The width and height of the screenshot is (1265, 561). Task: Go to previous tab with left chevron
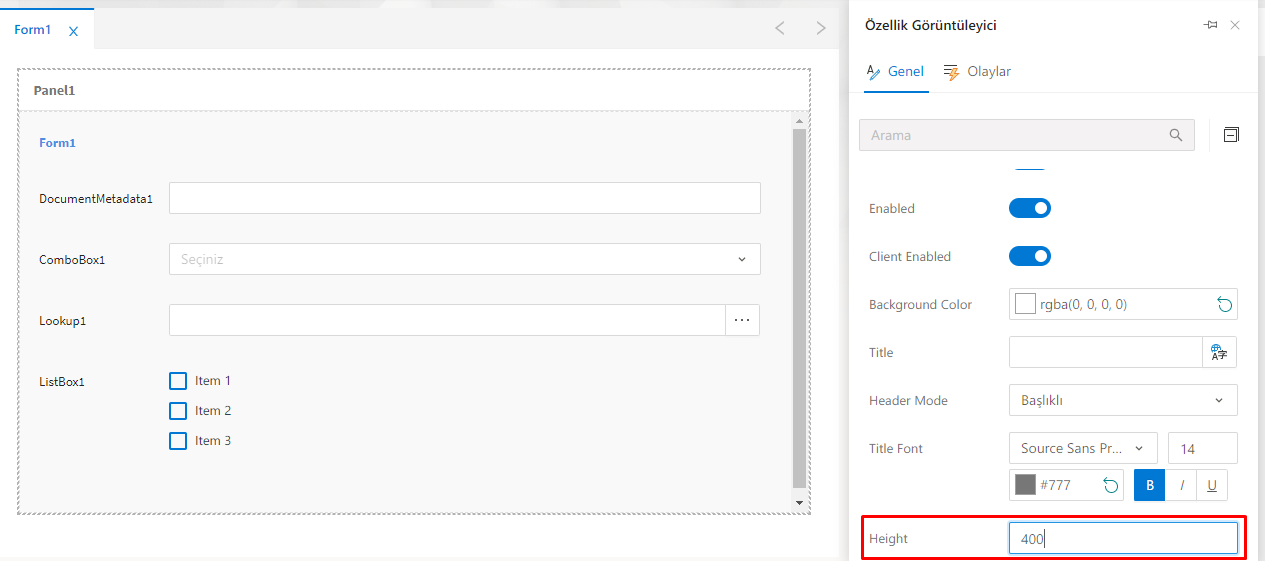coord(780,28)
